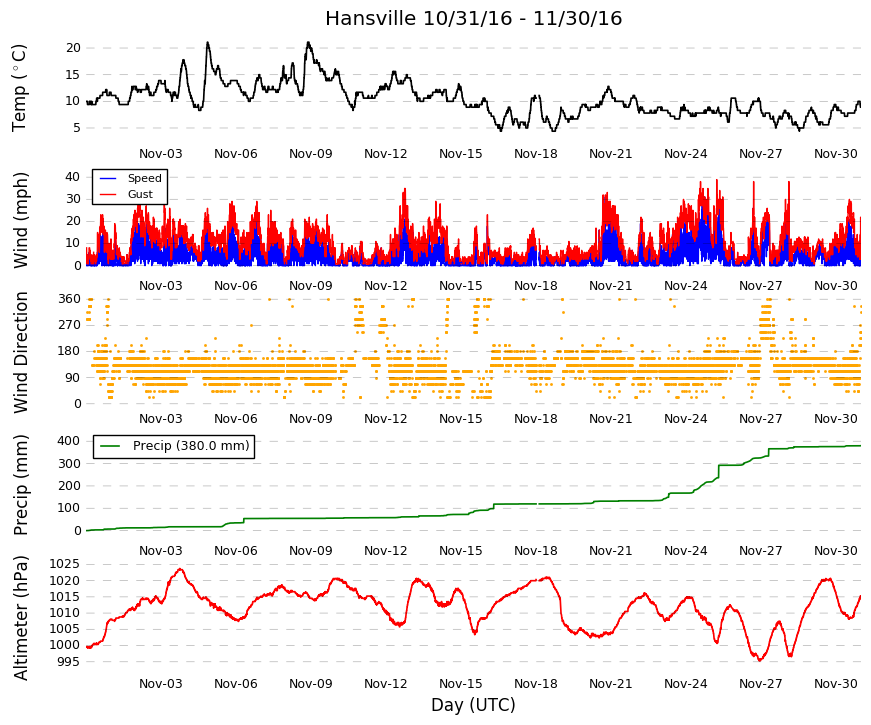Click the red Gust line in wind legend
This screenshot has height=725, width=871.
(108, 194)
